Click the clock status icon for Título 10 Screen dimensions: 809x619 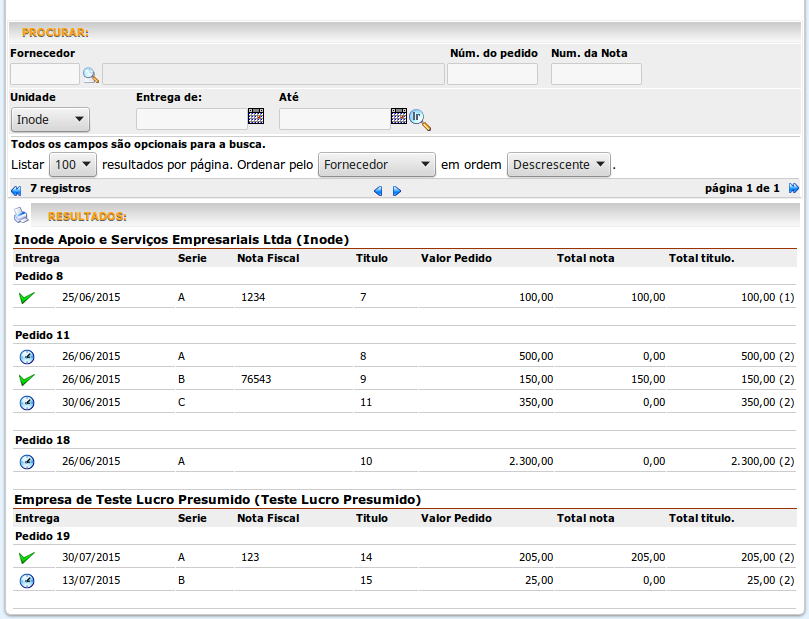click(x=27, y=462)
